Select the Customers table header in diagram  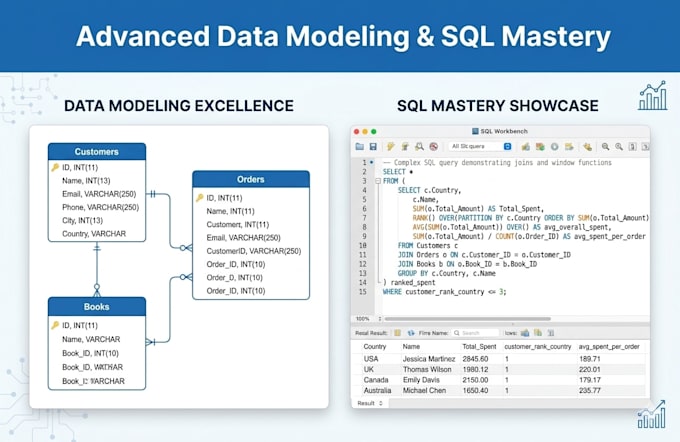[x=97, y=152]
